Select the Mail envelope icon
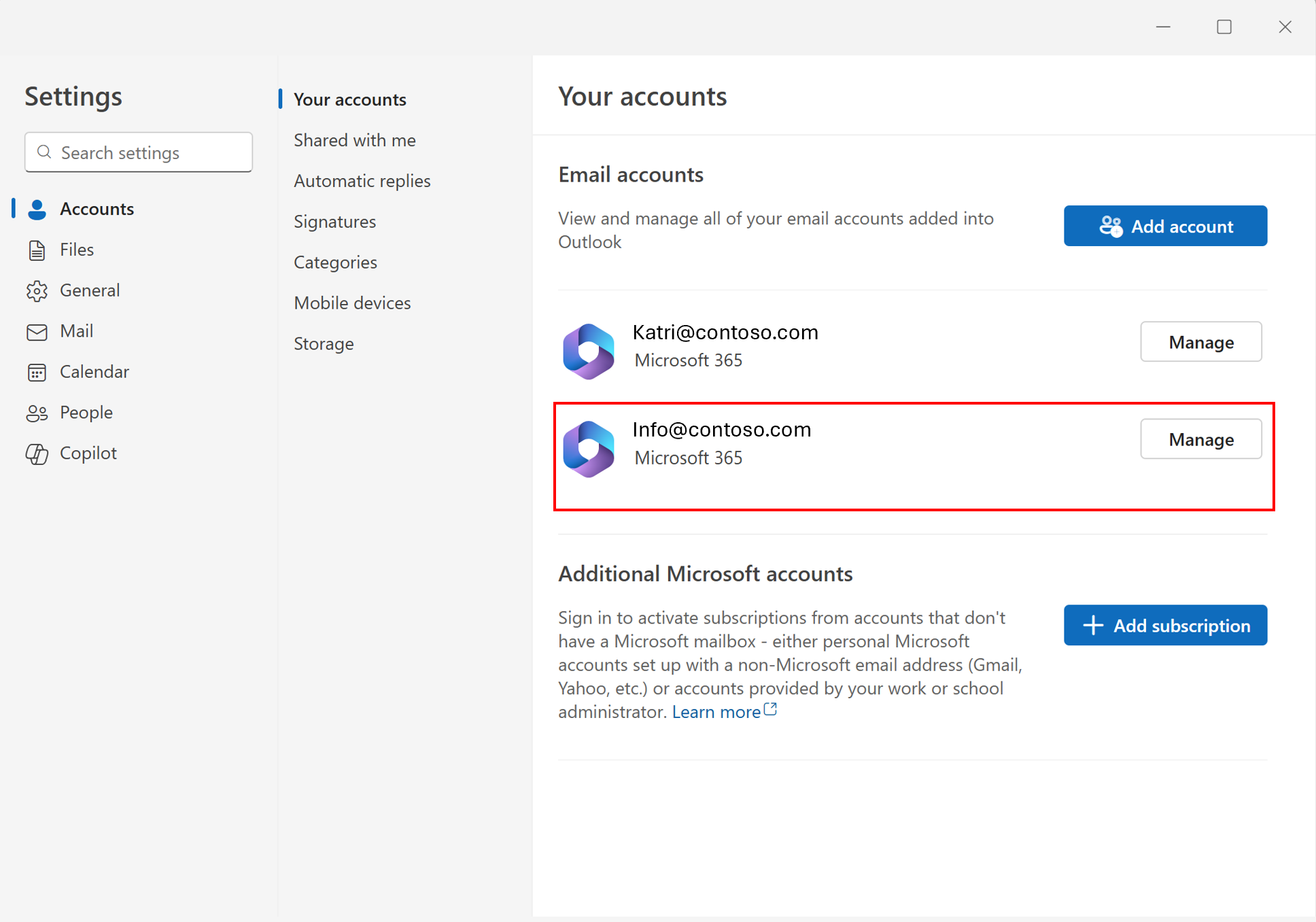 click(x=37, y=331)
